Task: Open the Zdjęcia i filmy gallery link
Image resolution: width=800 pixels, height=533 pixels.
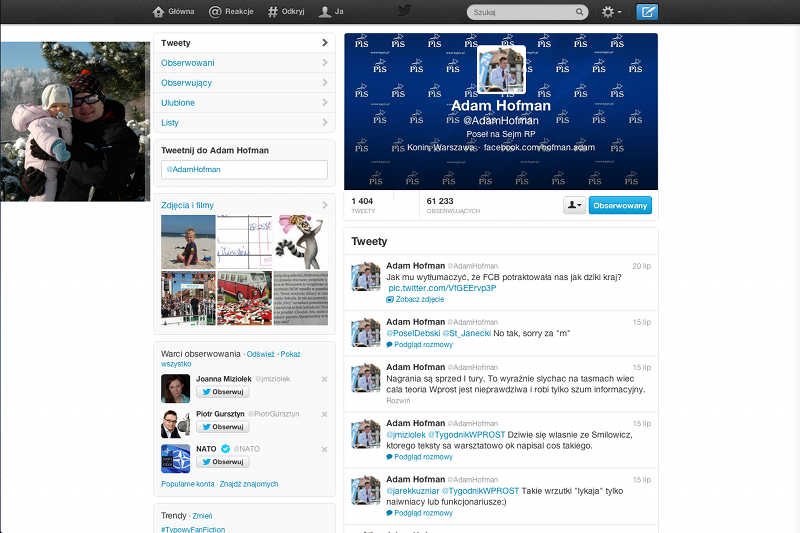Action: tap(187, 205)
